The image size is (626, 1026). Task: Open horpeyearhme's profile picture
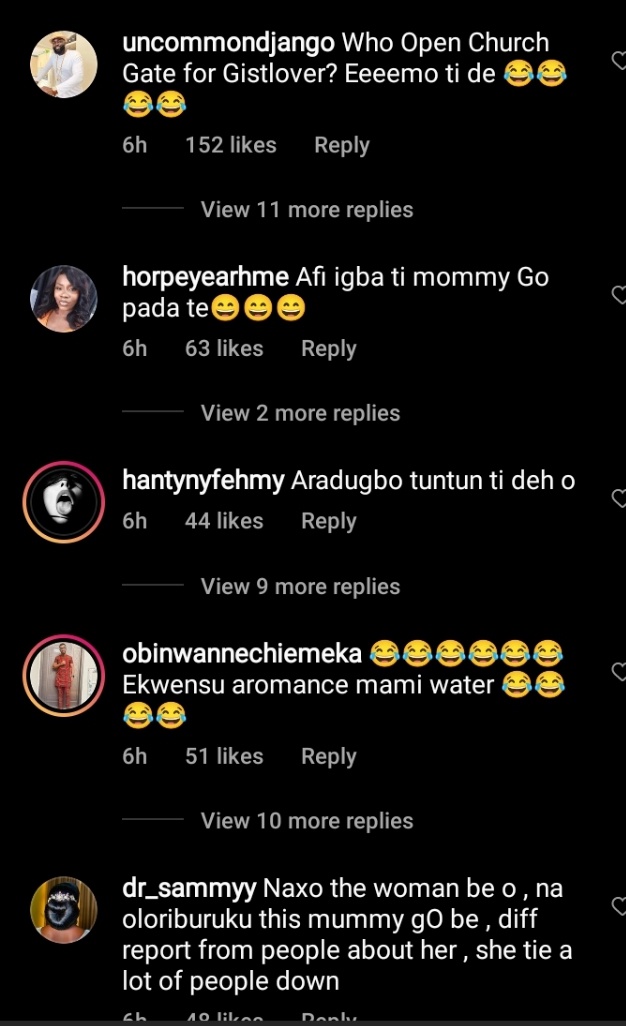(65, 298)
